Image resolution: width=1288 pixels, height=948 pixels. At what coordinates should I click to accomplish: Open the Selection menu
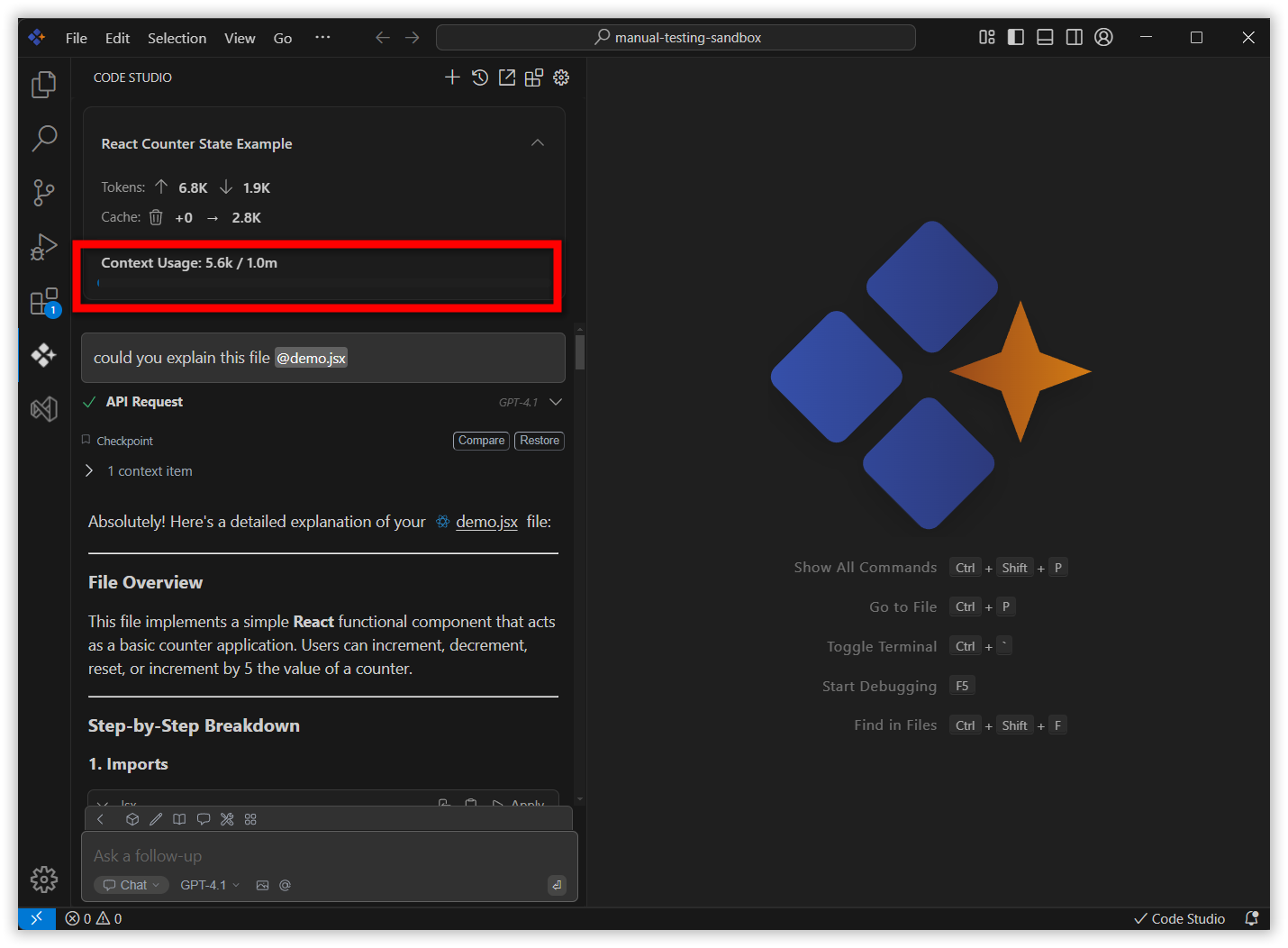177,38
